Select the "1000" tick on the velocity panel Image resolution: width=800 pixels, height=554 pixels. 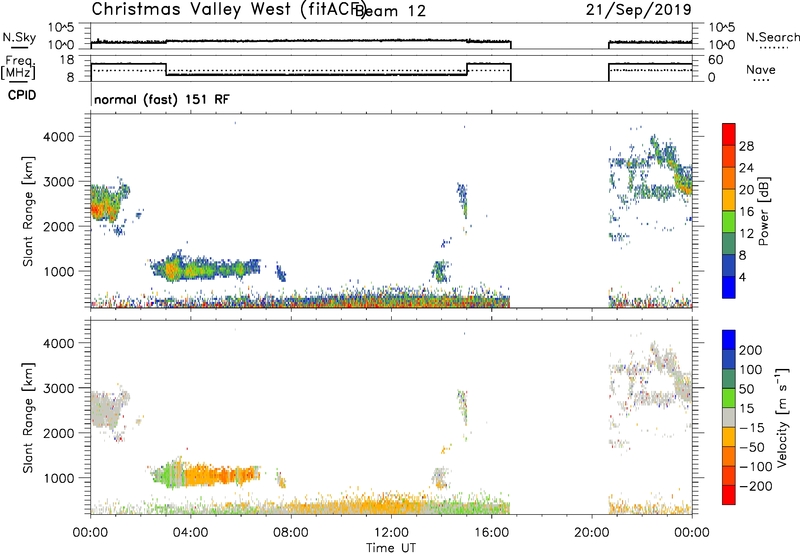(59, 478)
